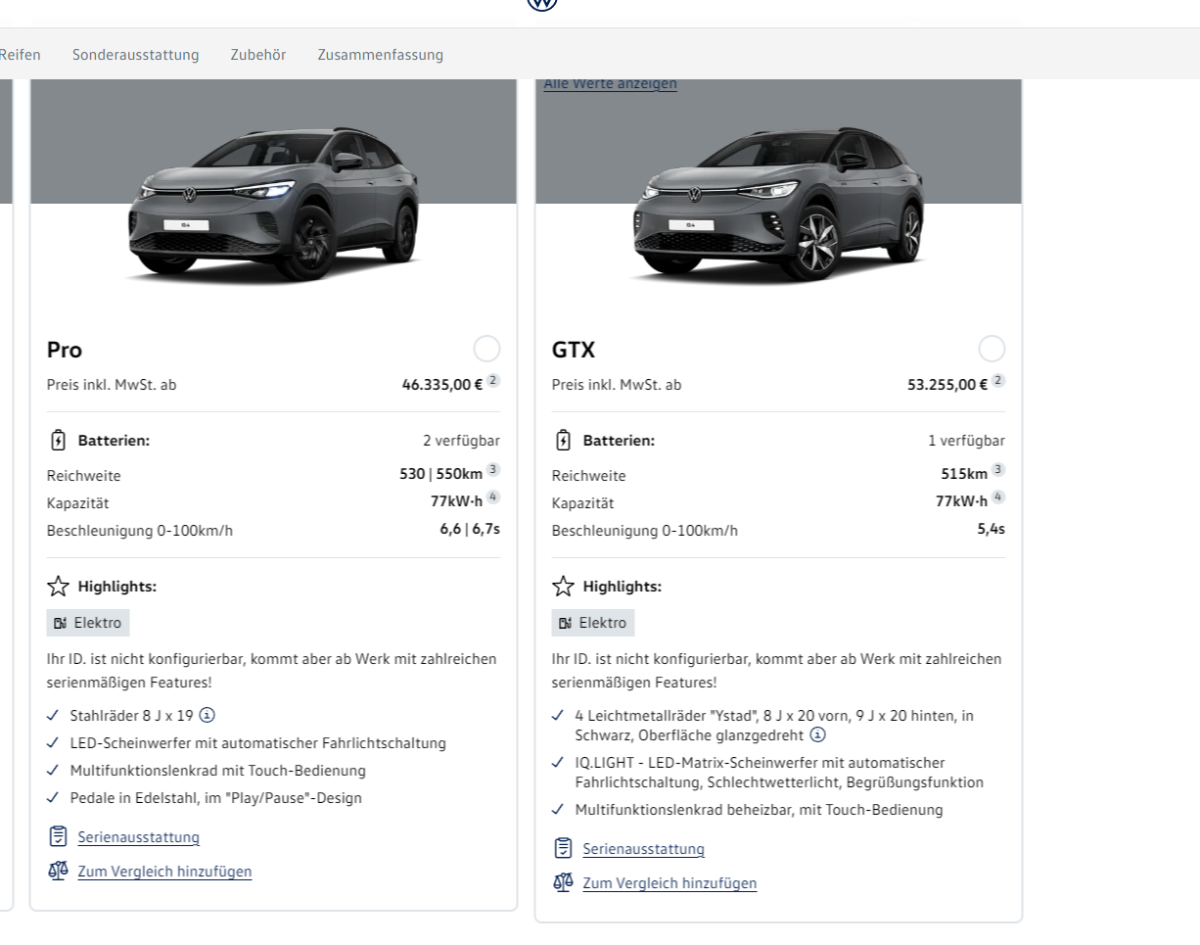Click the acceleration value '6,6 | 6,7s'

470,529
